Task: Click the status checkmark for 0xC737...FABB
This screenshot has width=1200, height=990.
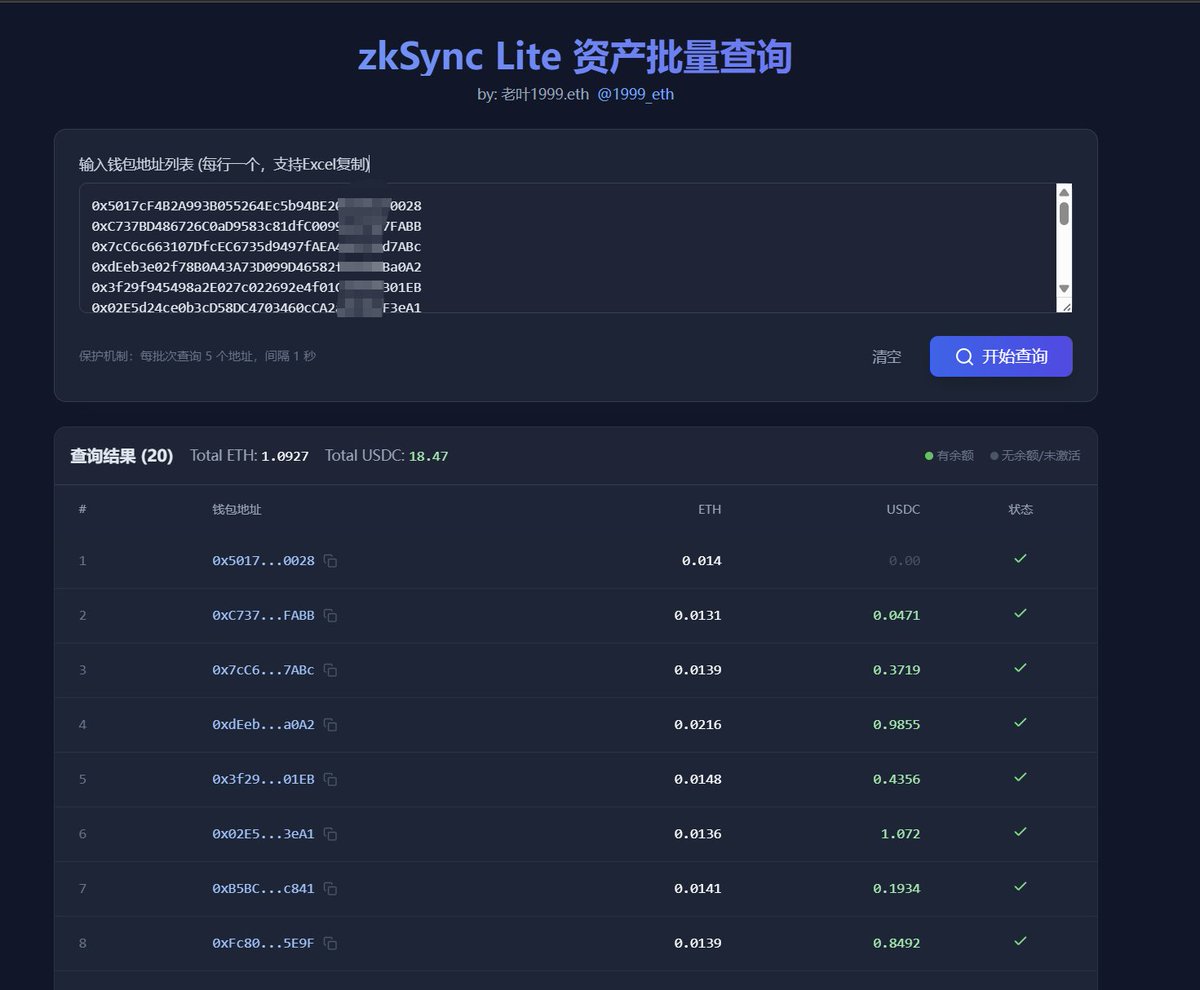Action: pyautogui.click(x=1020, y=613)
